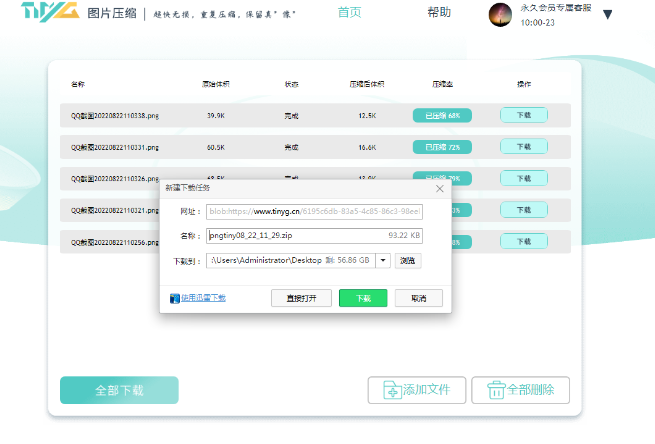Viewport: 655px width, 444px height.
Task: Click the 已压缩 72% ratio badge
Action: click(442, 147)
